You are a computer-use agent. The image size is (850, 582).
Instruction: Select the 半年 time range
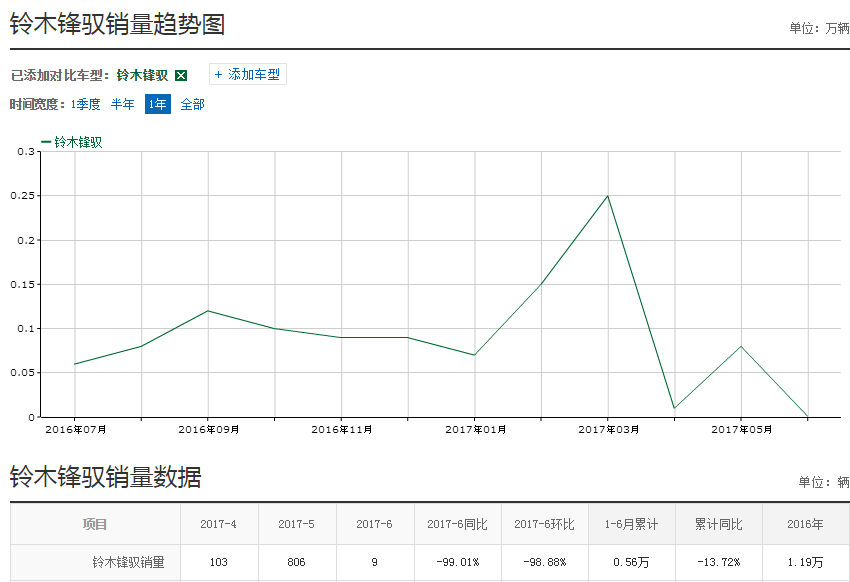coord(123,104)
